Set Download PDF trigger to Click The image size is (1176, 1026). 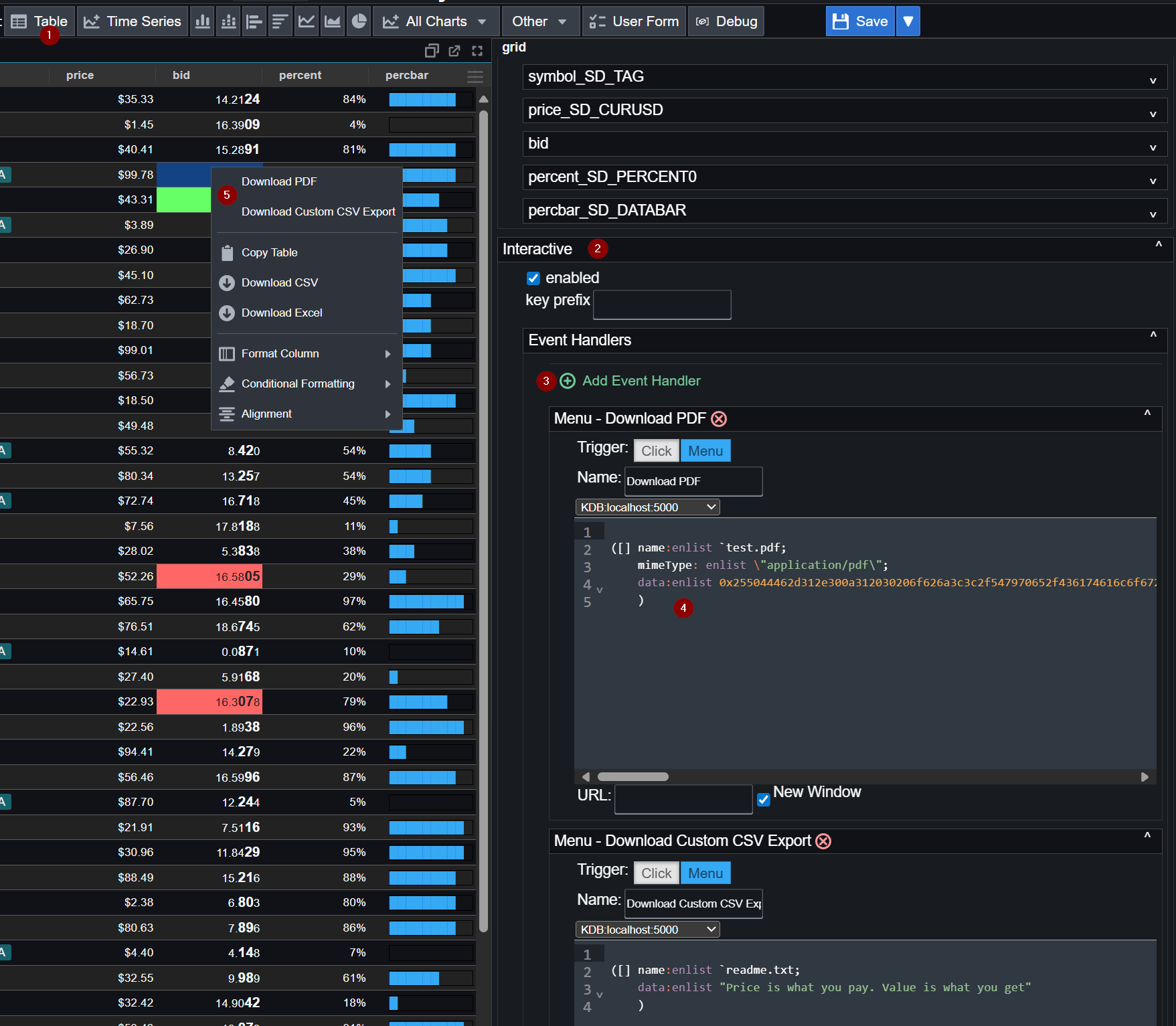point(656,451)
